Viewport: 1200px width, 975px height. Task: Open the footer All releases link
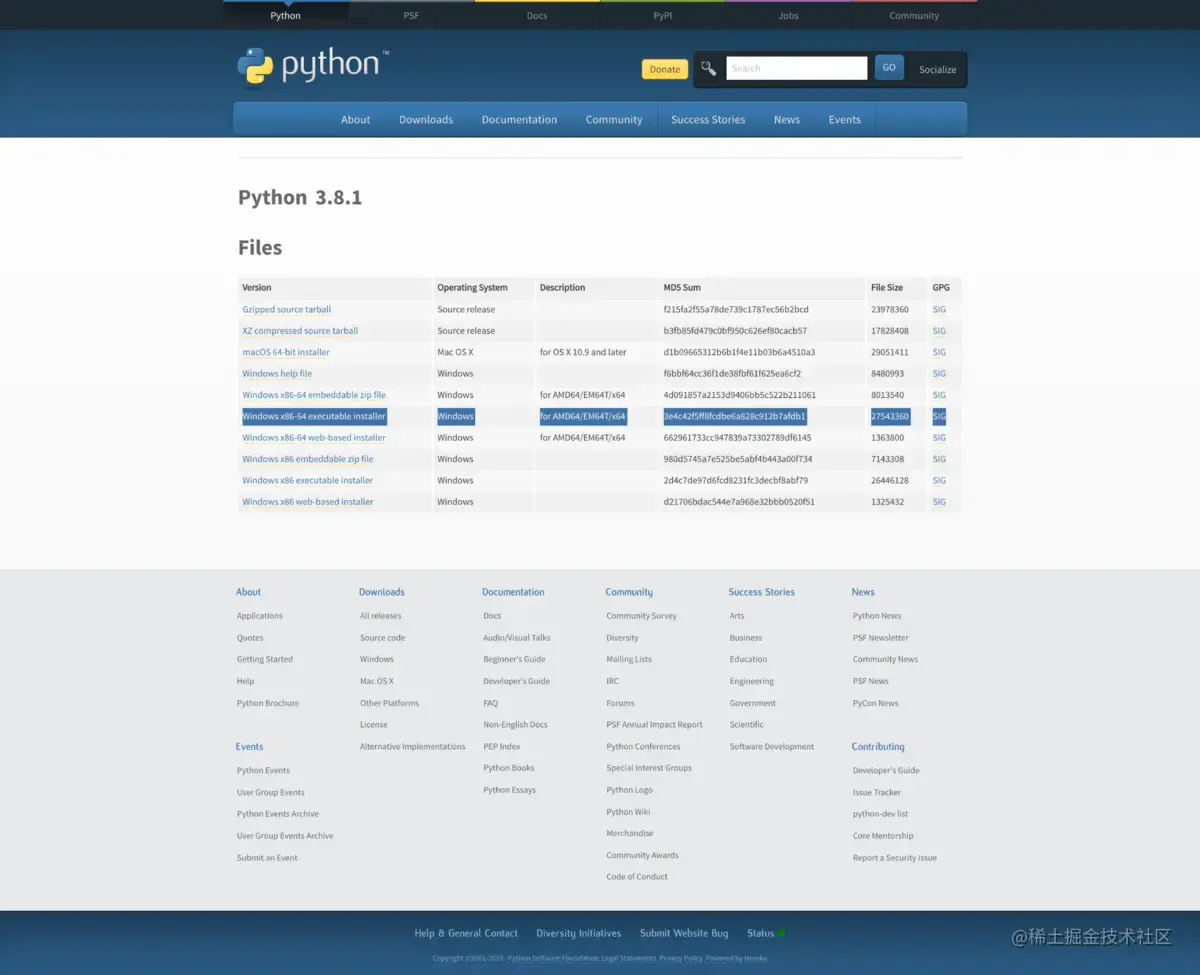coord(381,616)
